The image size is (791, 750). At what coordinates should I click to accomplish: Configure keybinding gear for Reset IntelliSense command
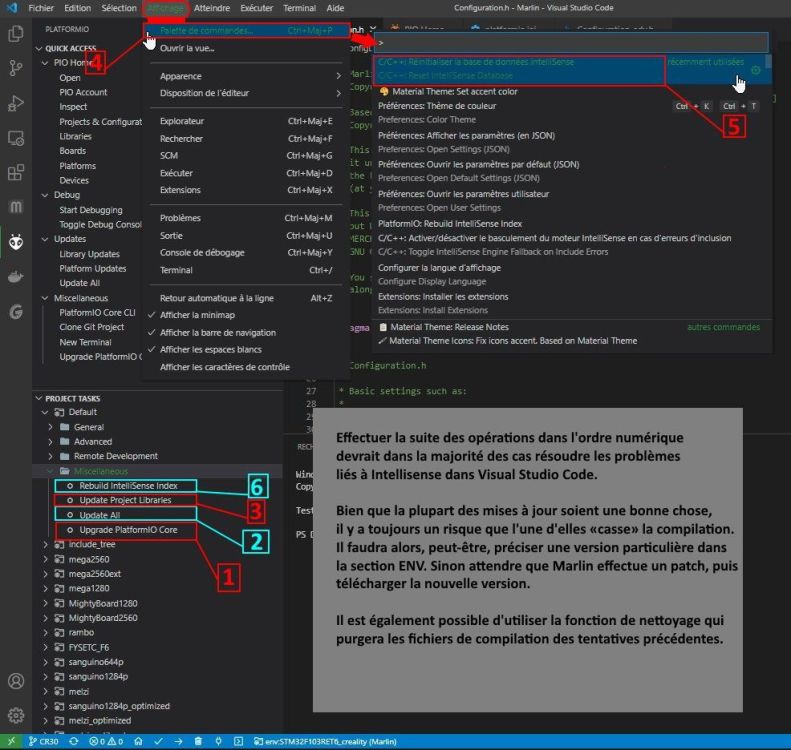click(x=755, y=71)
